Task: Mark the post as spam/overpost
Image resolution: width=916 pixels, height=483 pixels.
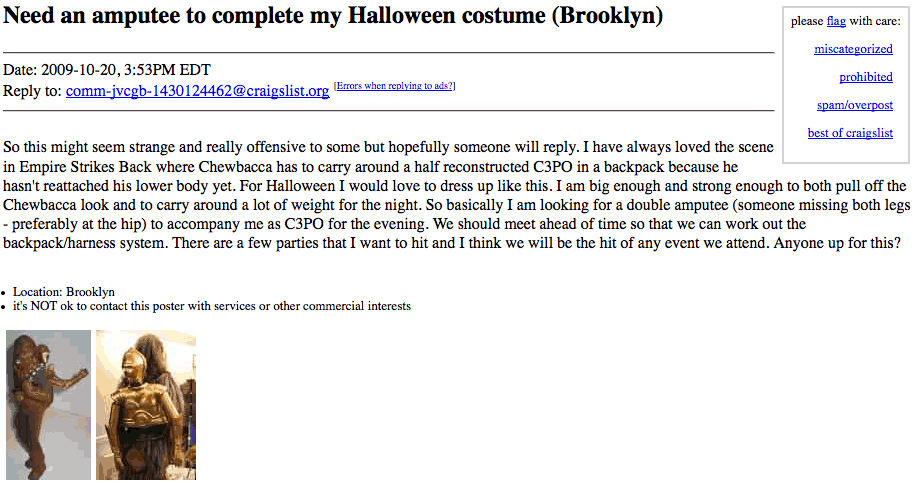Action: pyautogui.click(x=854, y=105)
